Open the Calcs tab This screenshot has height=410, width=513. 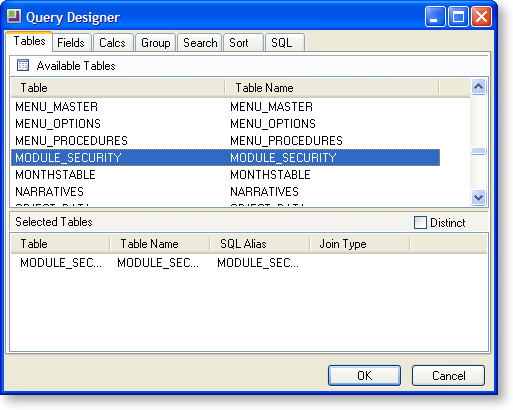pos(112,43)
